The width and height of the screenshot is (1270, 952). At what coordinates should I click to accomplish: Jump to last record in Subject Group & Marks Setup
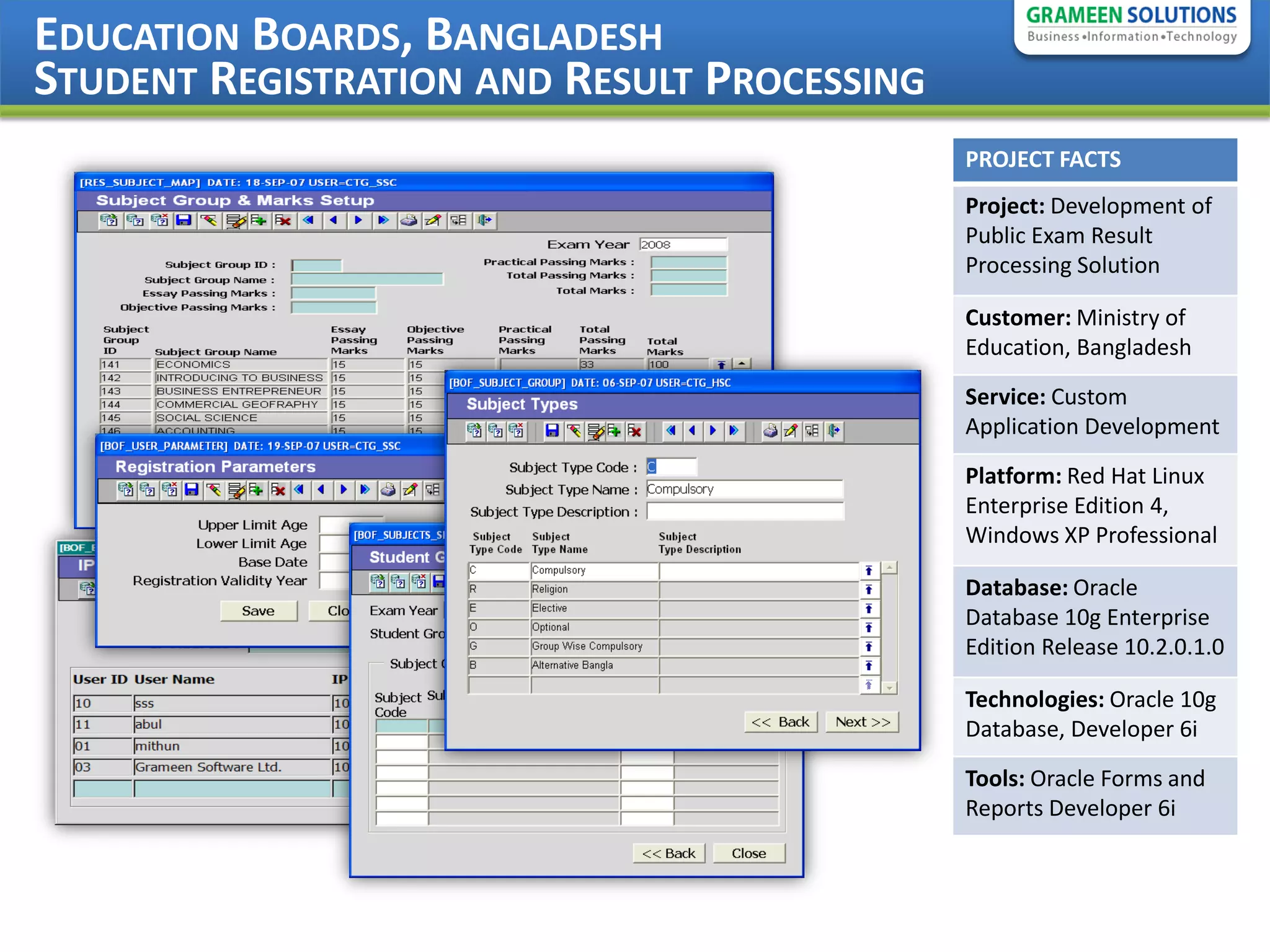tap(383, 220)
